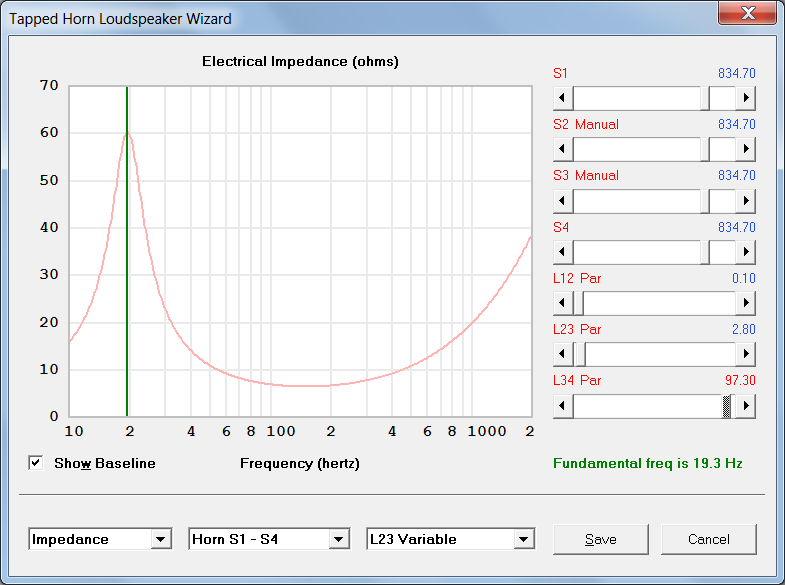Click the L23 Par label
The image size is (785, 585).
coord(577,329)
